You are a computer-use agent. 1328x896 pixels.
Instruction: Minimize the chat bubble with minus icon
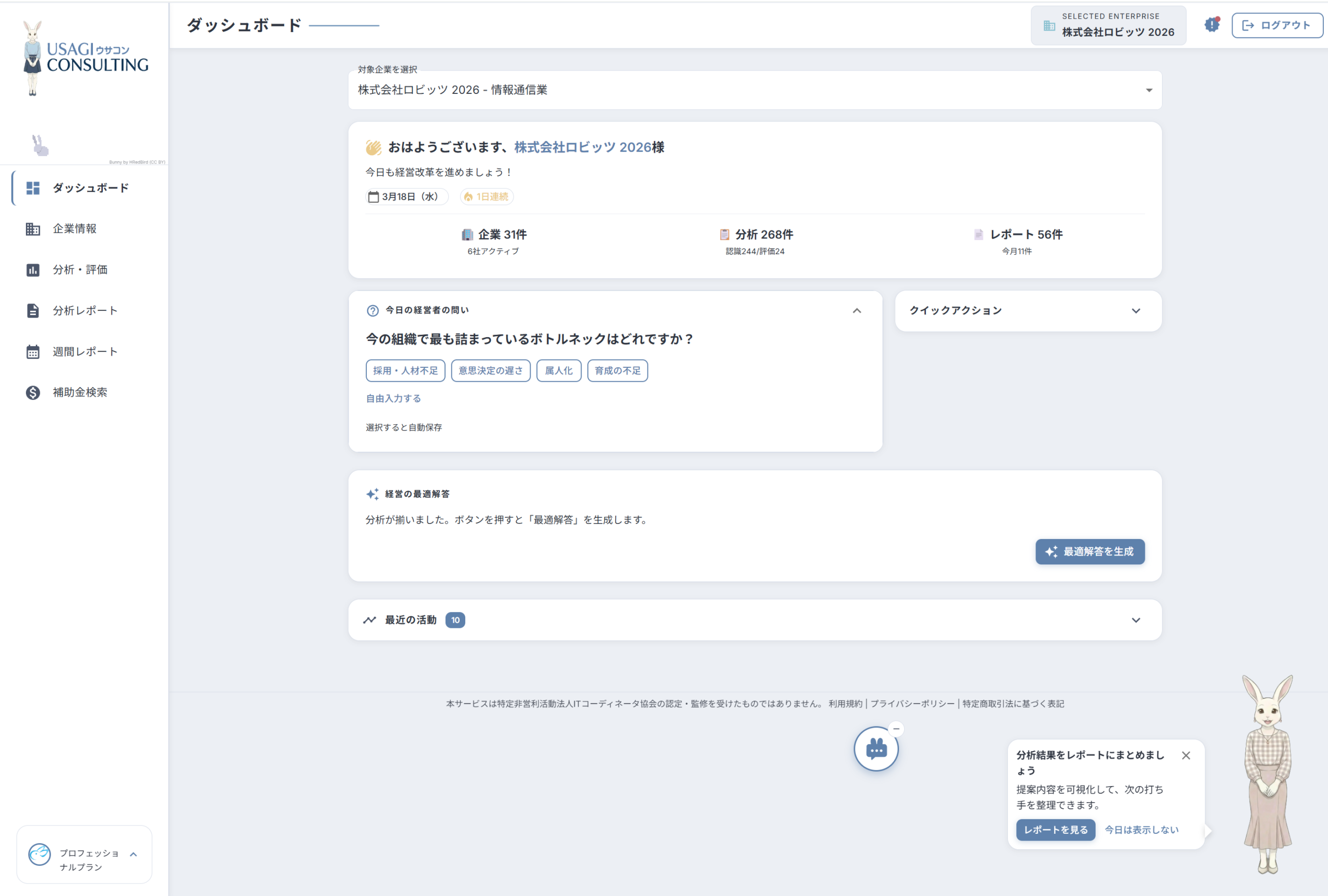896,728
